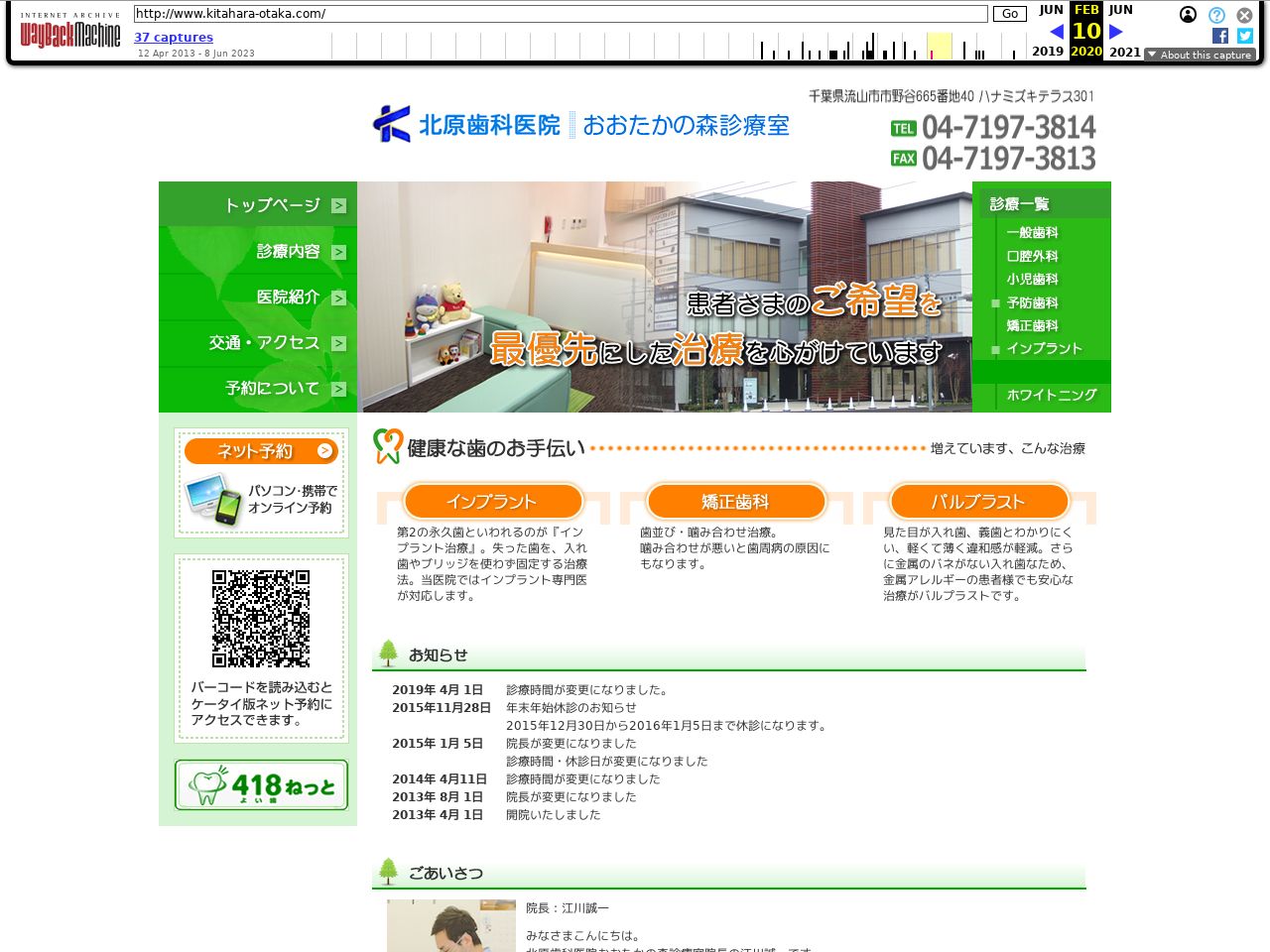The height and width of the screenshot is (952, 1270).
Task: Share this capture on Twitter
Action: pyautogui.click(x=1245, y=36)
